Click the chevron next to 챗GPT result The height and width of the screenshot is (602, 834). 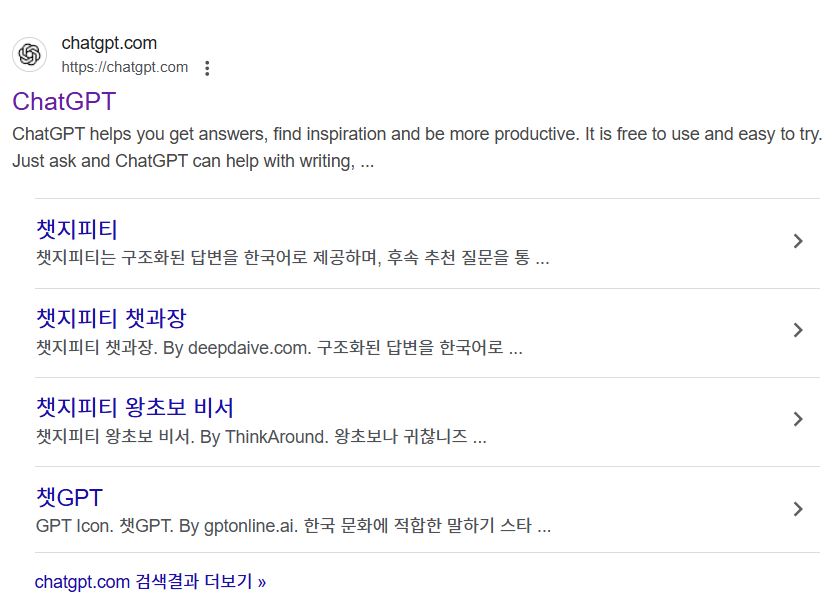797,507
